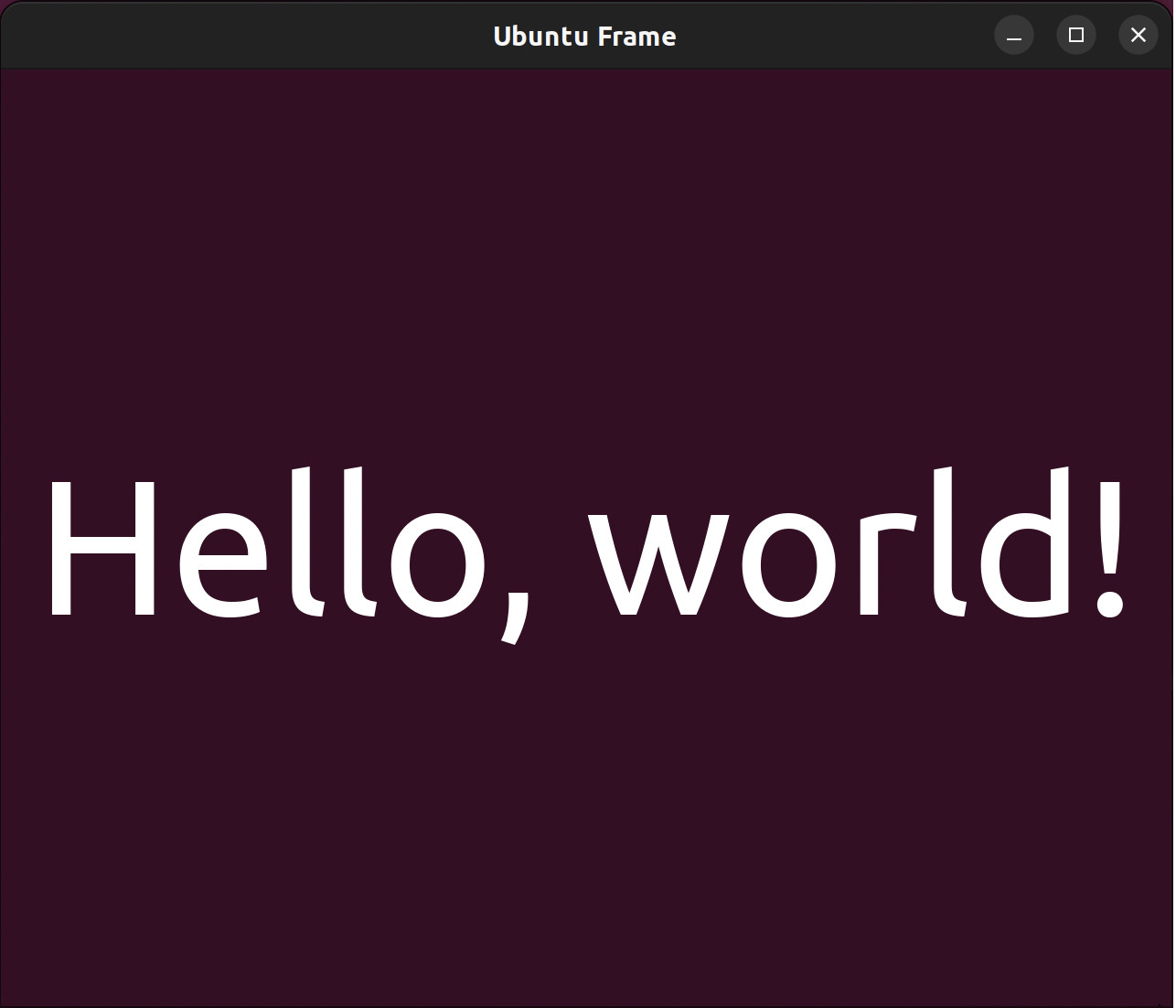Click the X symbol in the title bar
The height and width of the screenshot is (1008, 1176).
tap(1138, 35)
